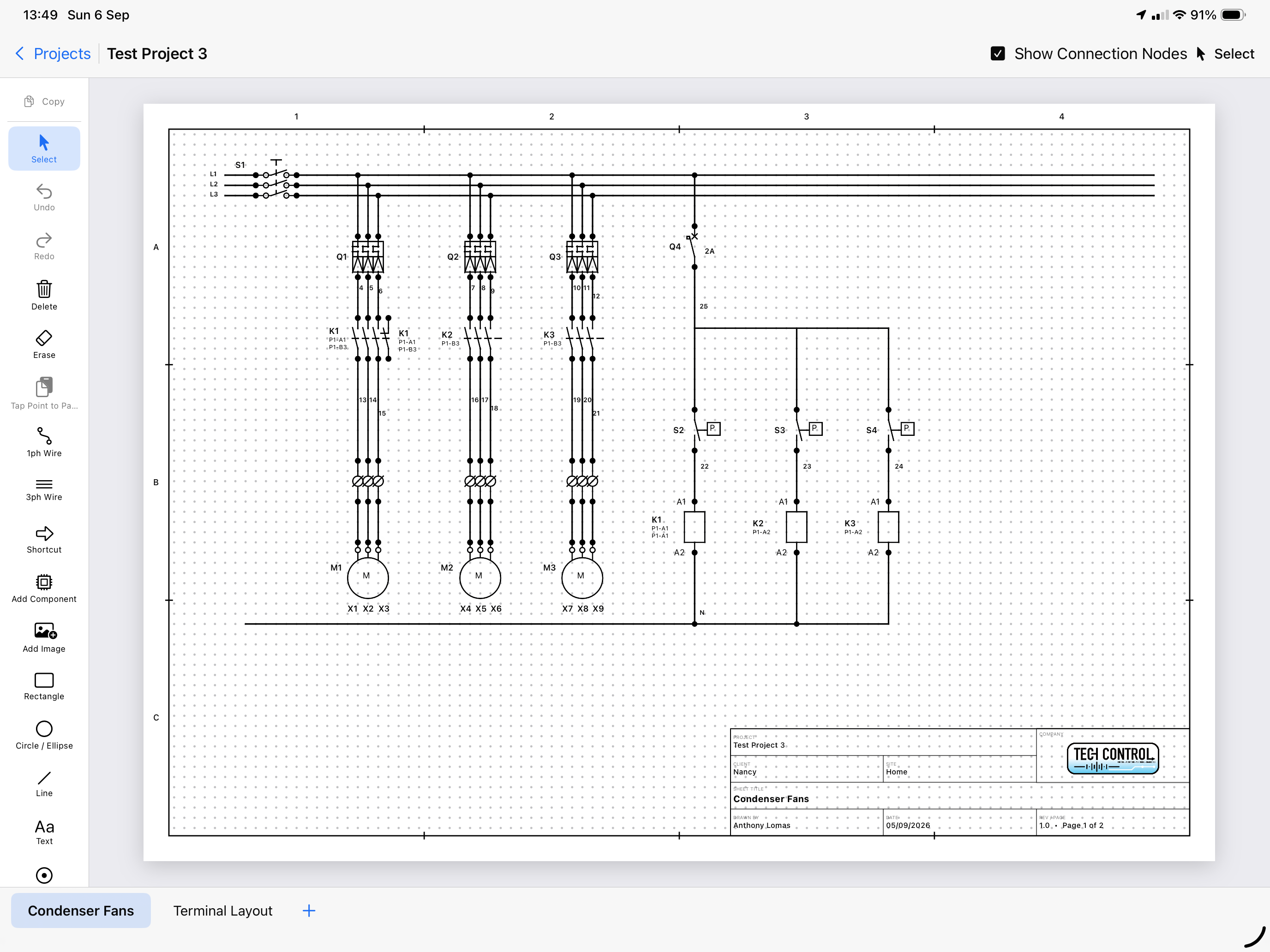
Task: Tap the Test Project 3 title
Action: click(157, 54)
